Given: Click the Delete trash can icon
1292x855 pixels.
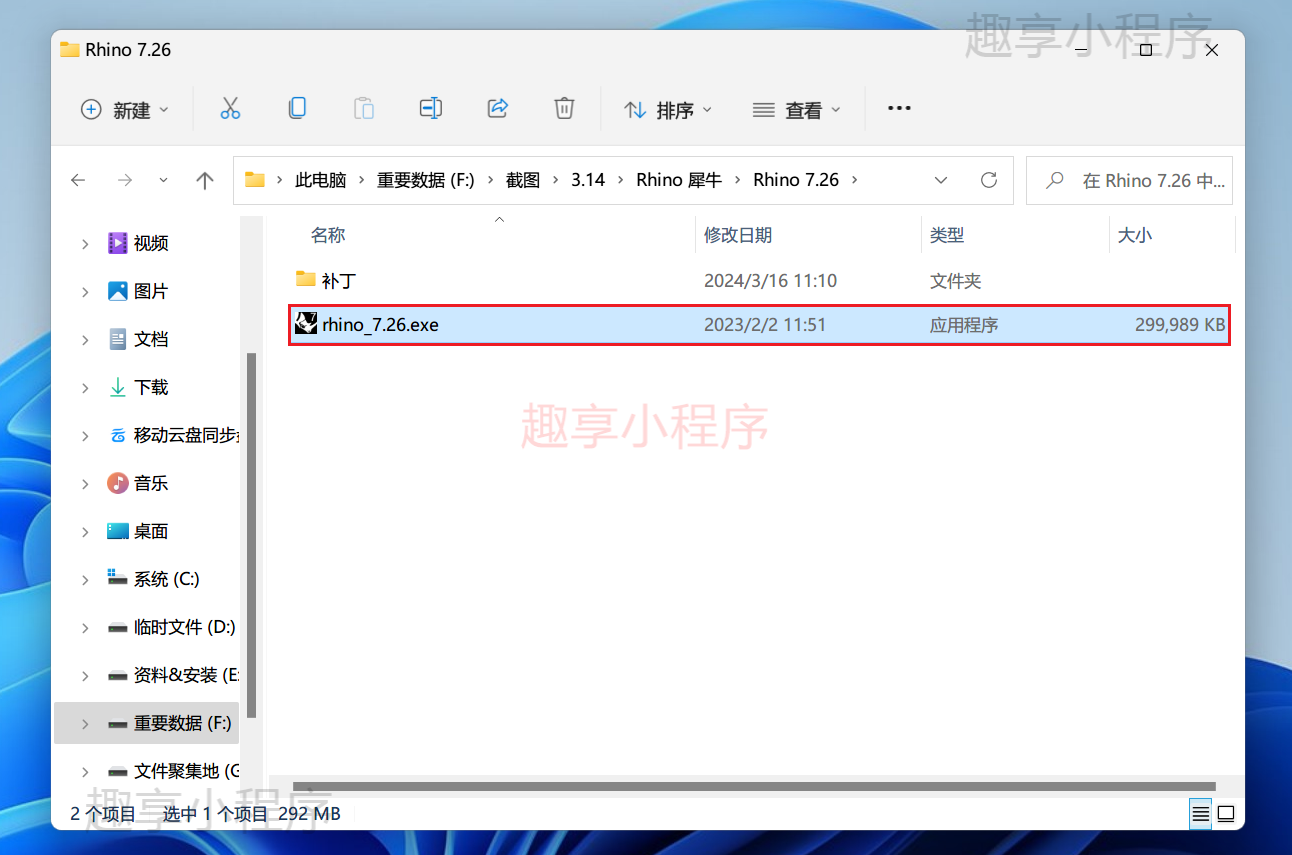Looking at the screenshot, I should (x=564, y=108).
